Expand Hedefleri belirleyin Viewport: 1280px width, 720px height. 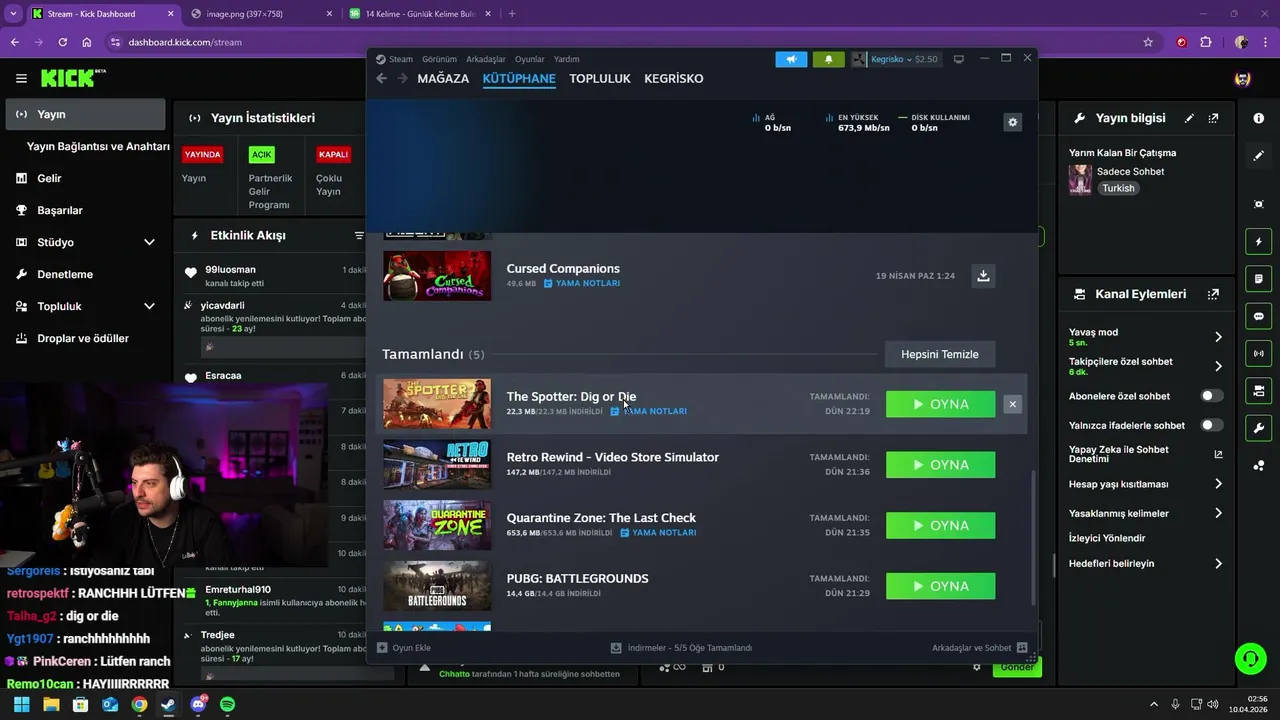(x=1218, y=564)
